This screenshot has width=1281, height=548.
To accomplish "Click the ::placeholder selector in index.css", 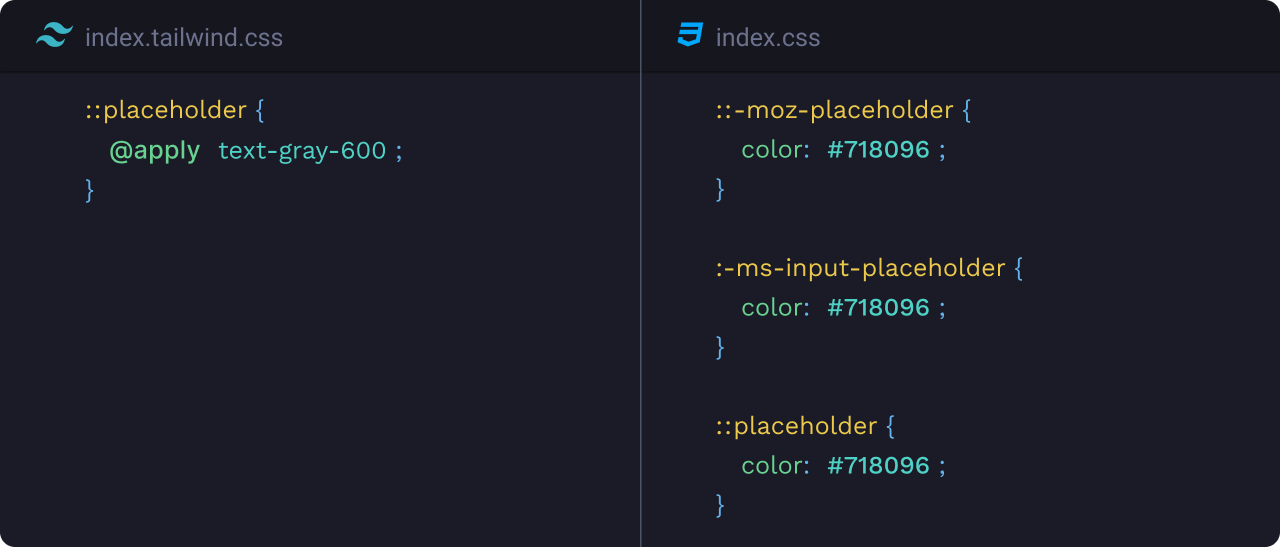I will pos(797,426).
